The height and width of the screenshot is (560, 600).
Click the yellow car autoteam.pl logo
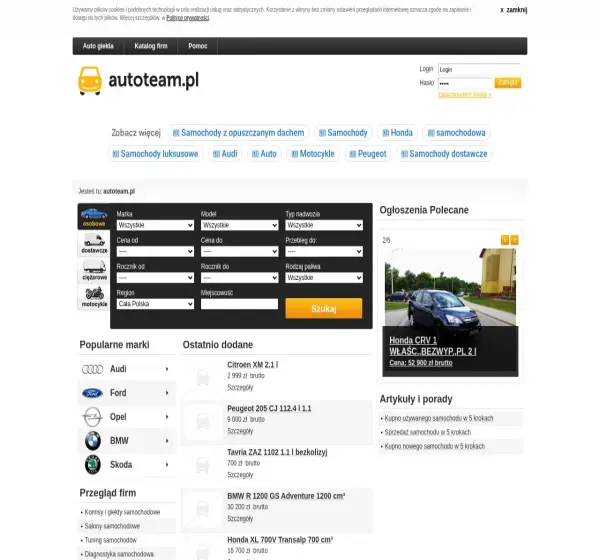click(138, 80)
